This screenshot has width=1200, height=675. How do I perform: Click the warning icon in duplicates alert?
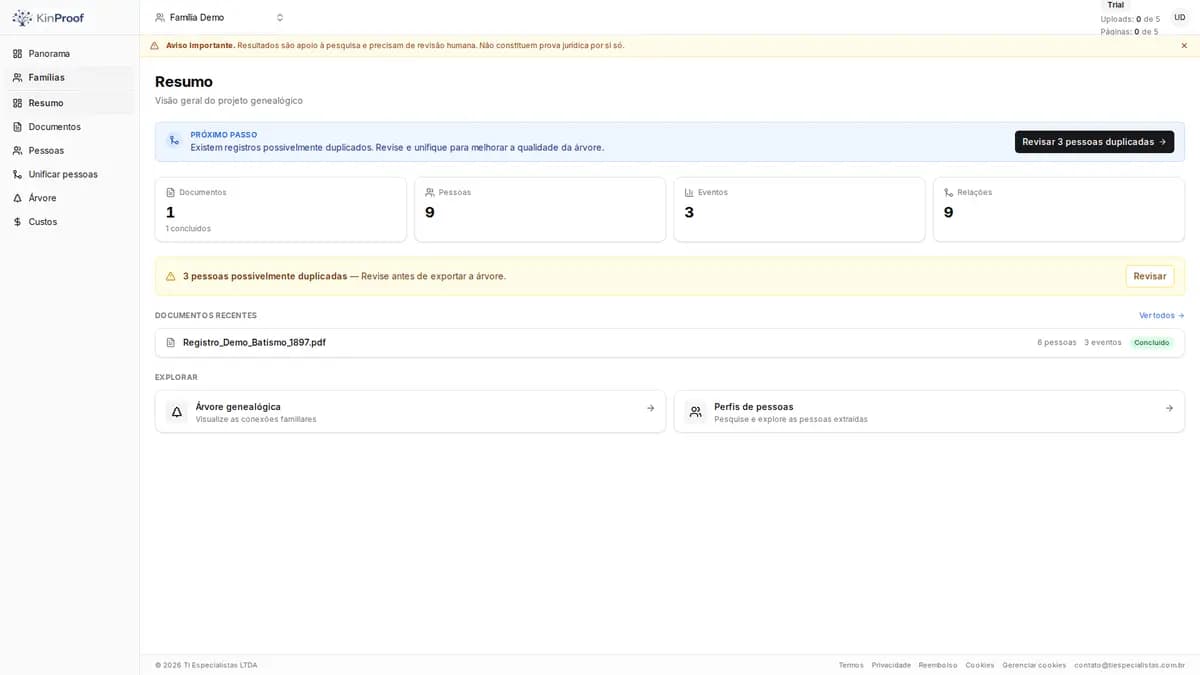click(170, 277)
